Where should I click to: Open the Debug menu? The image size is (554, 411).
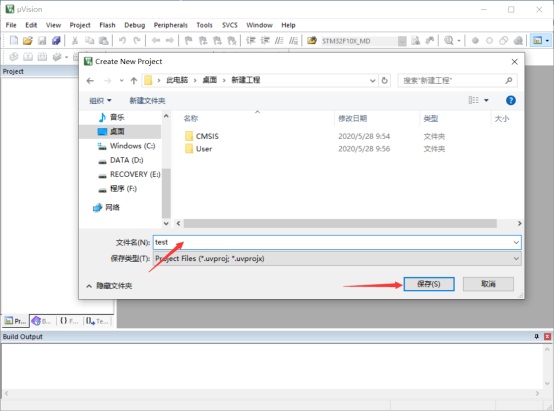pos(135,25)
